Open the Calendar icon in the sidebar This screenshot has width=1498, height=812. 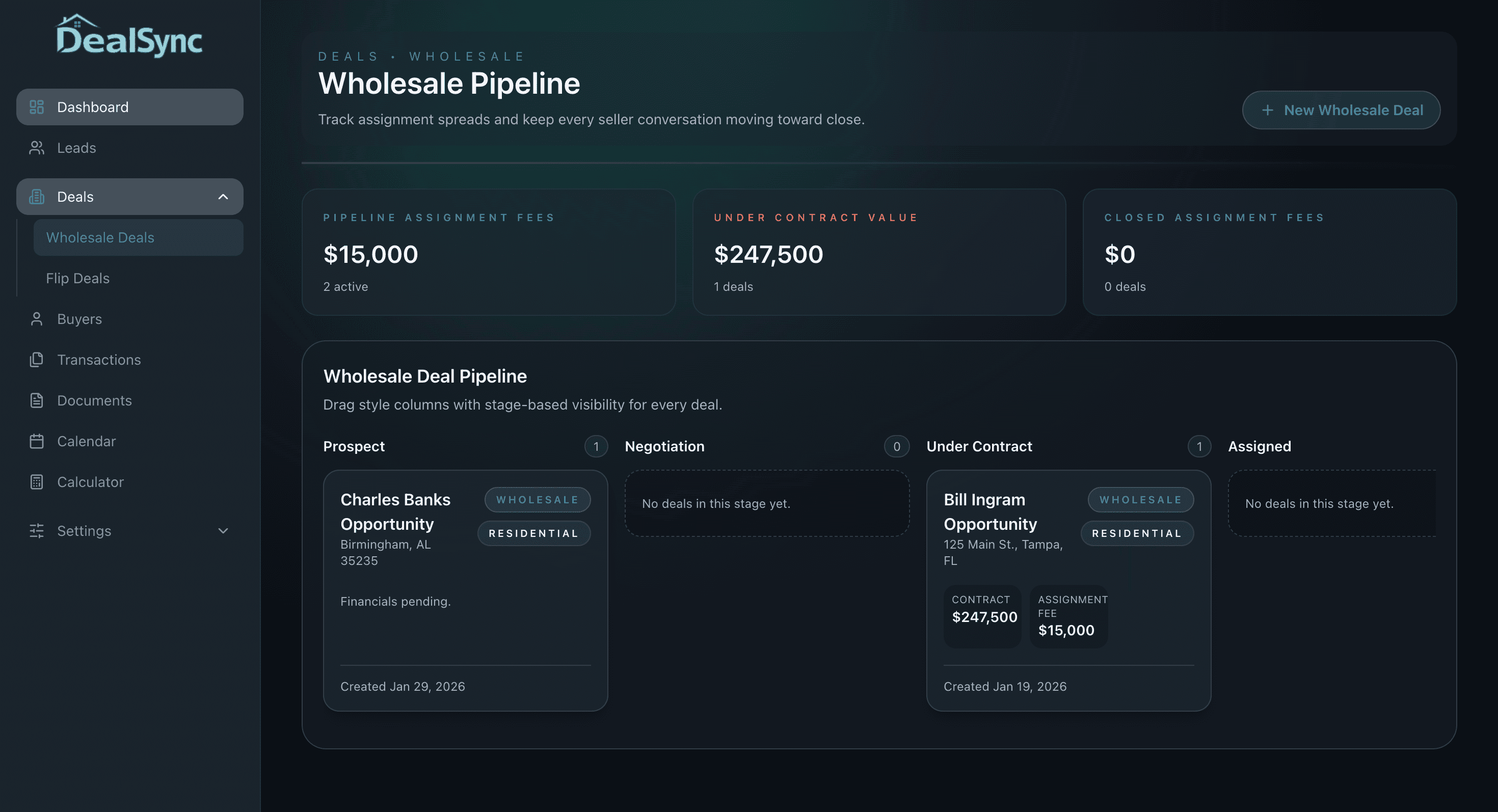pos(37,441)
